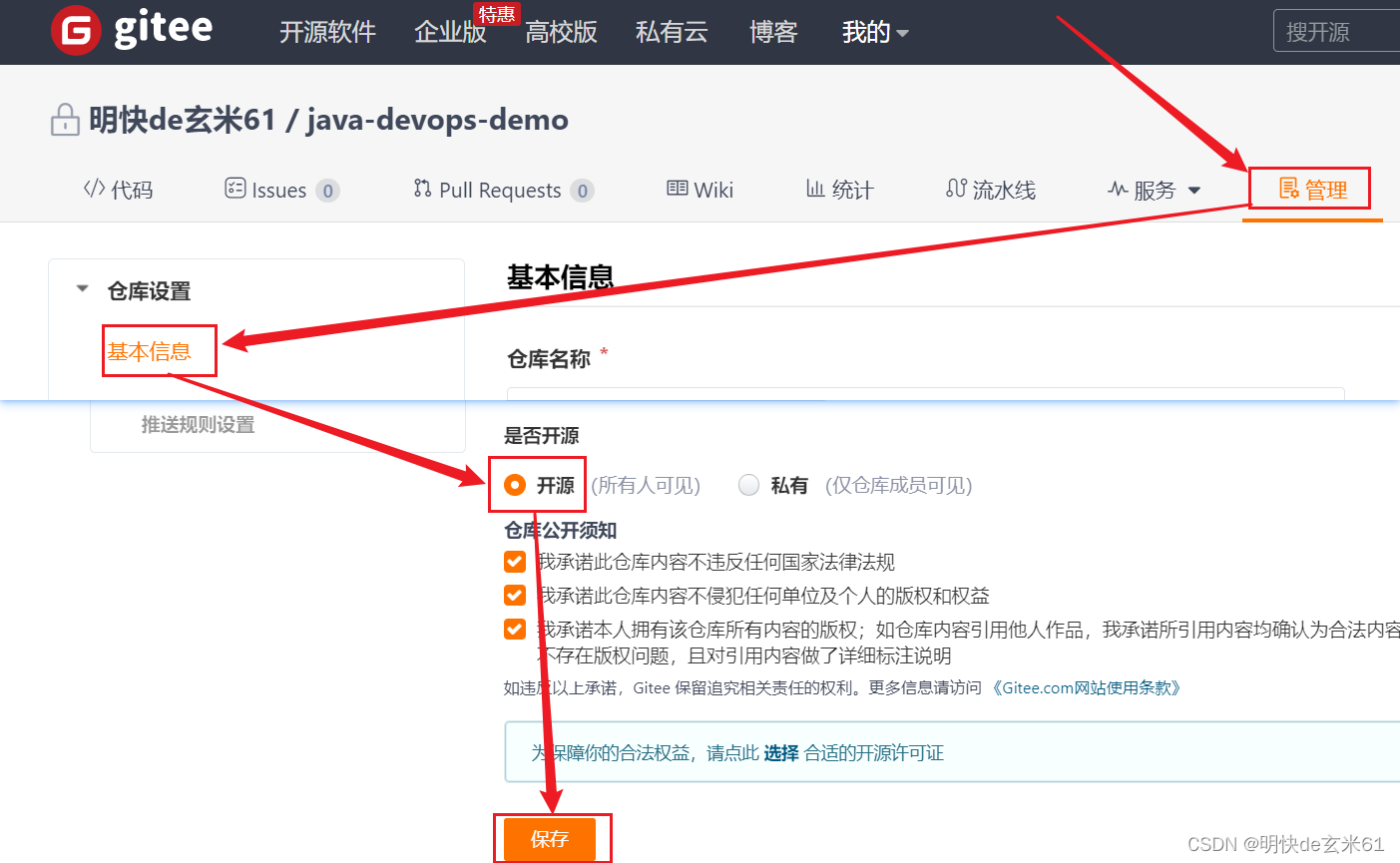
Task: Click 企业版 in the top navigation
Action: click(x=450, y=32)
